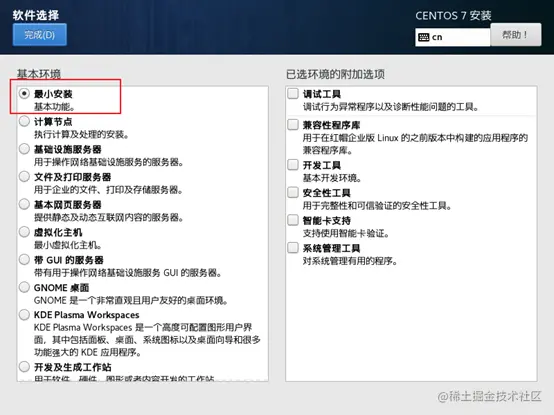Choose 带 GUI 的服务器 environment

coord(24,259)
